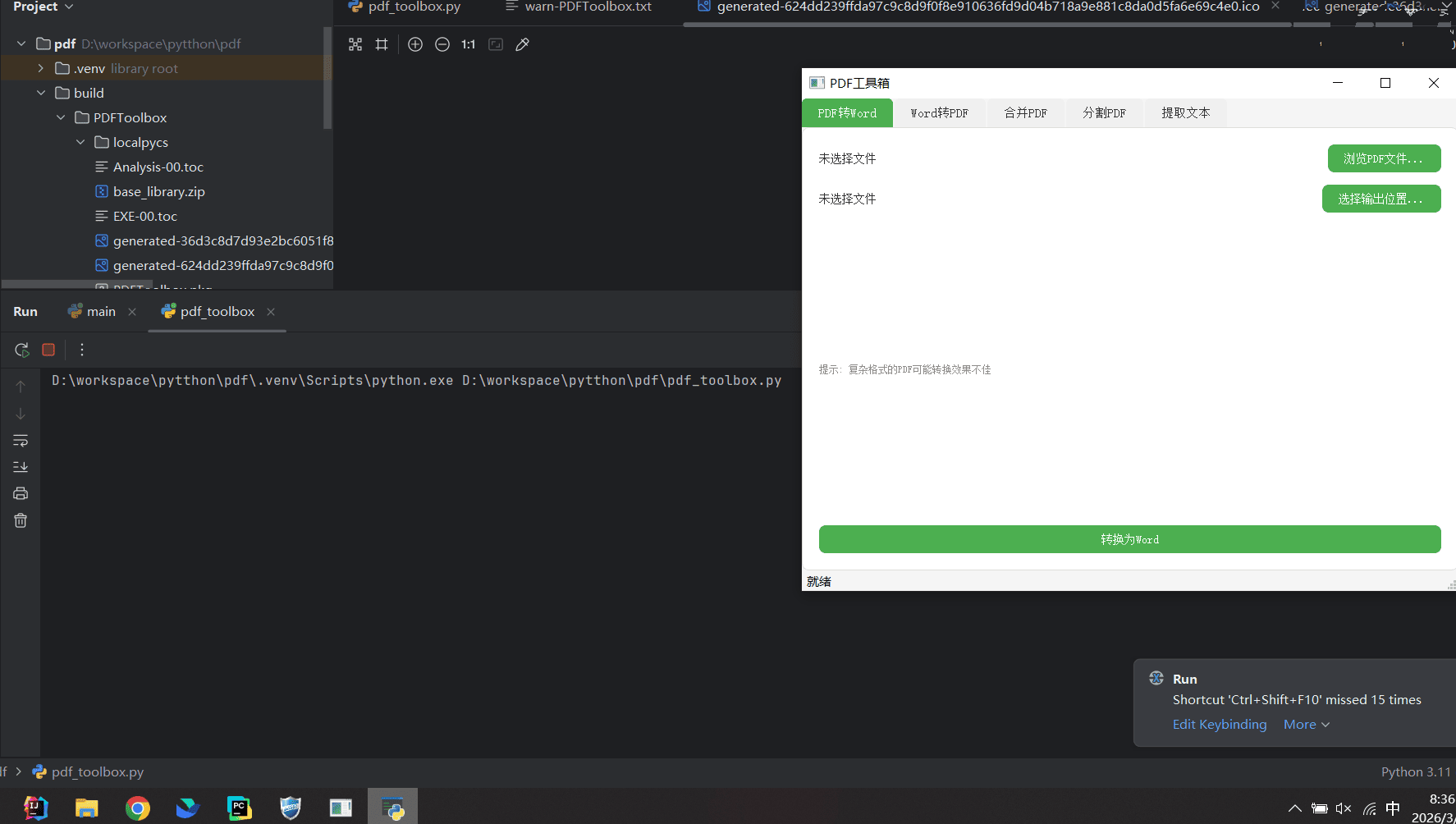Open Google Chrome from the taskbar
The height and width of the screenshot is (824, 1456).
(x=138, y=808)
